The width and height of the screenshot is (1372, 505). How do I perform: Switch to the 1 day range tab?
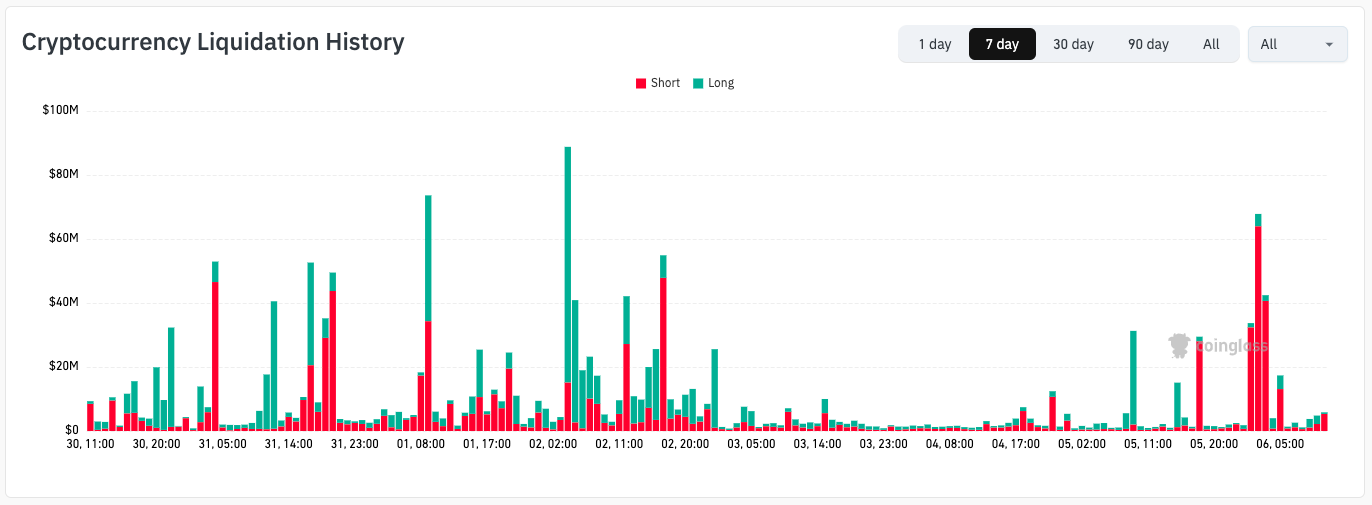[x=934, y=44]
